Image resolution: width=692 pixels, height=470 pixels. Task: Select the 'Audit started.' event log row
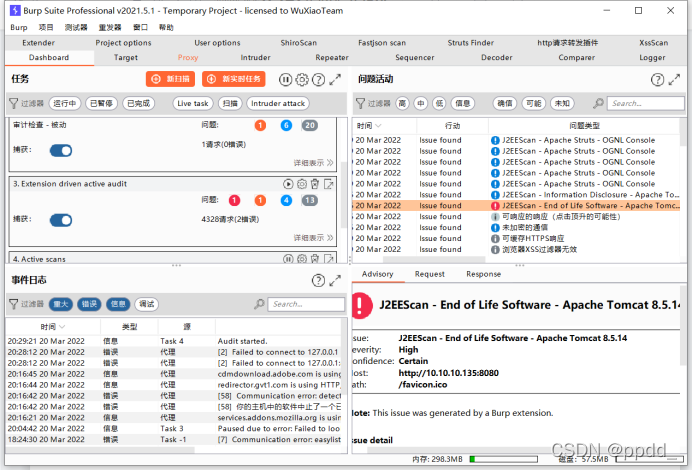[x=174, y=341]
